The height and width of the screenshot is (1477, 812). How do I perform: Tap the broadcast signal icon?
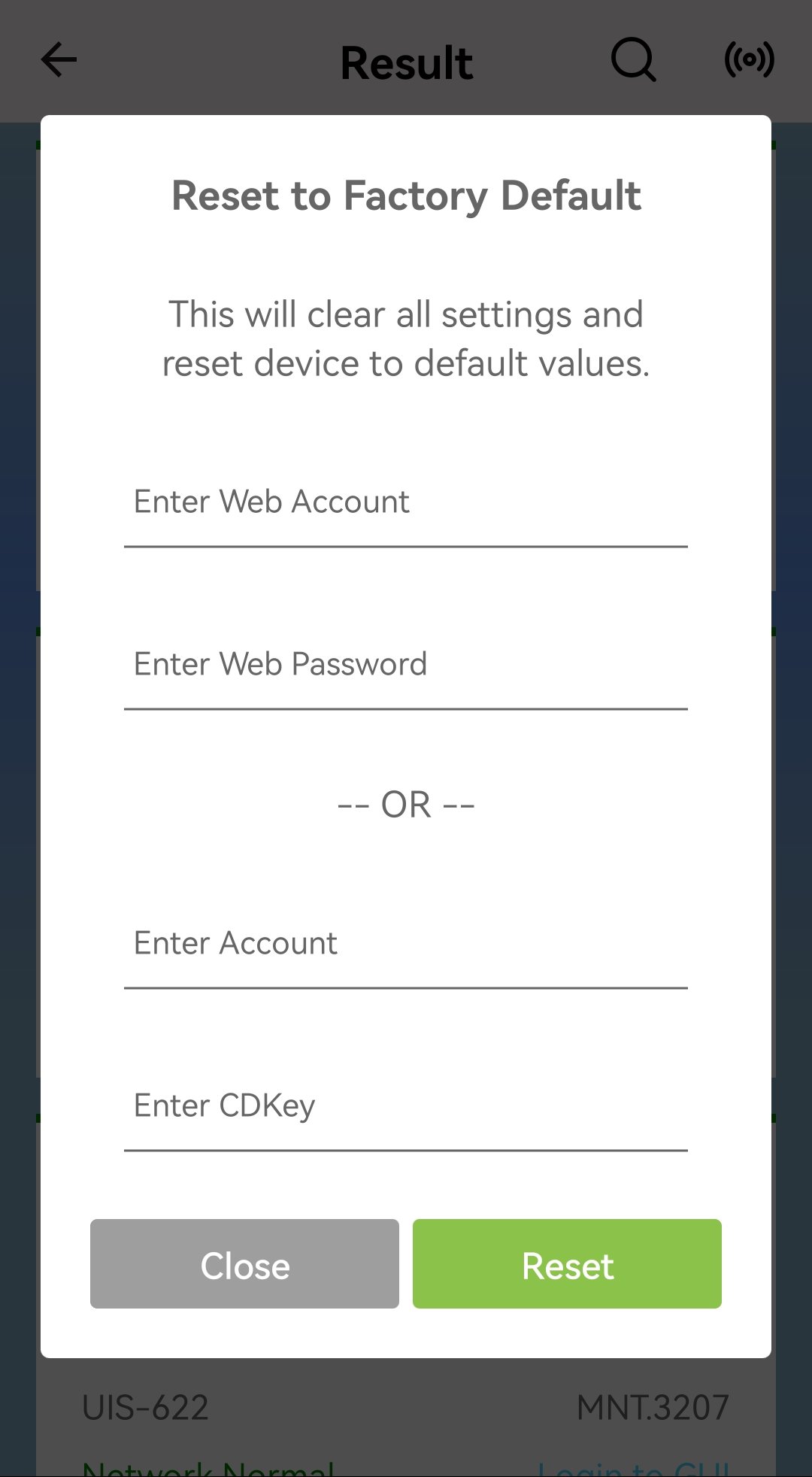click(749, 59)
